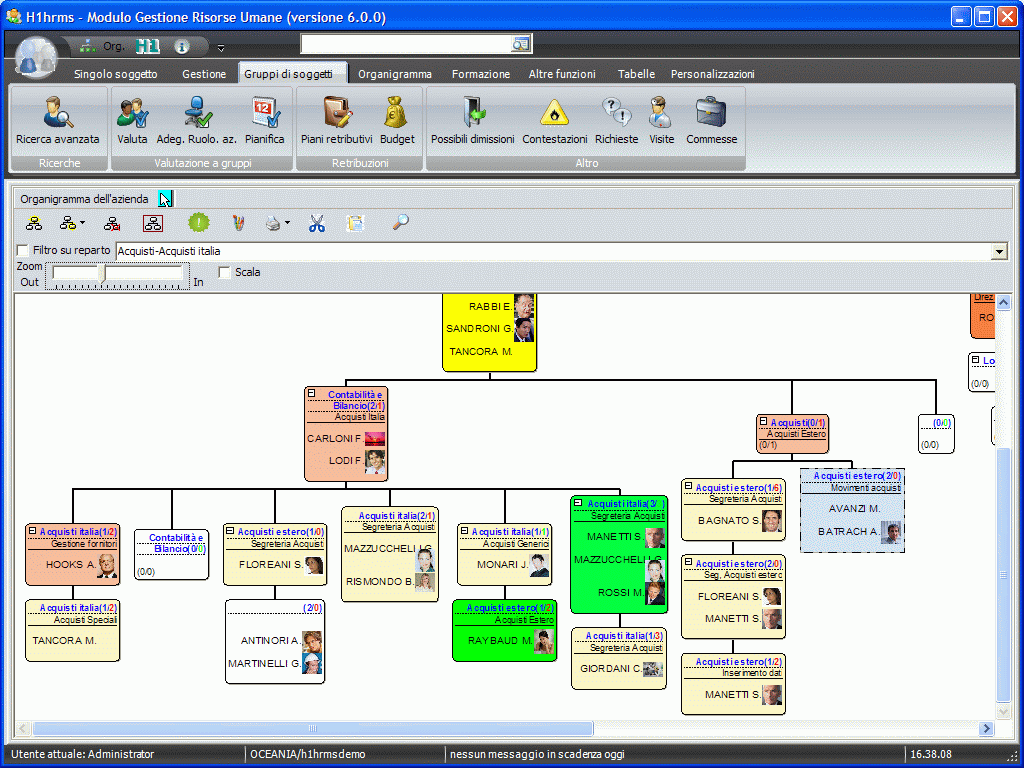Select AVANZI M. in Movimenti acquisti box
The width and height of the screenshot is (1024, 768).
coord(854,509)
